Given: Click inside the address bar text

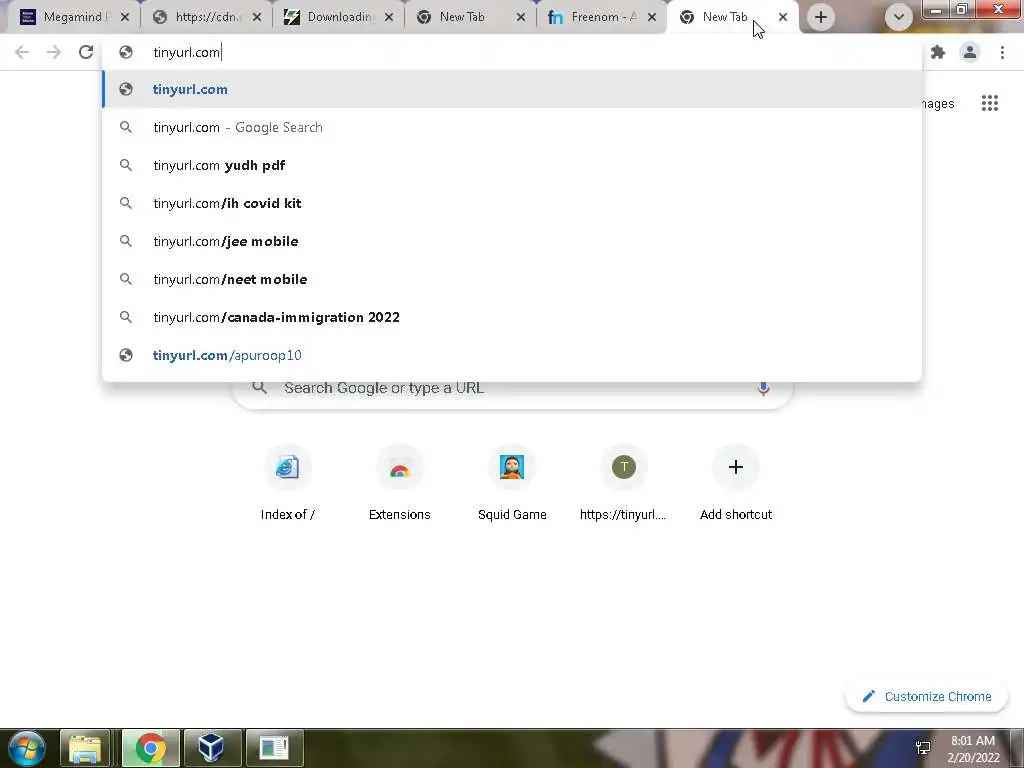Looking at the screenshot, I should [187, 52].
